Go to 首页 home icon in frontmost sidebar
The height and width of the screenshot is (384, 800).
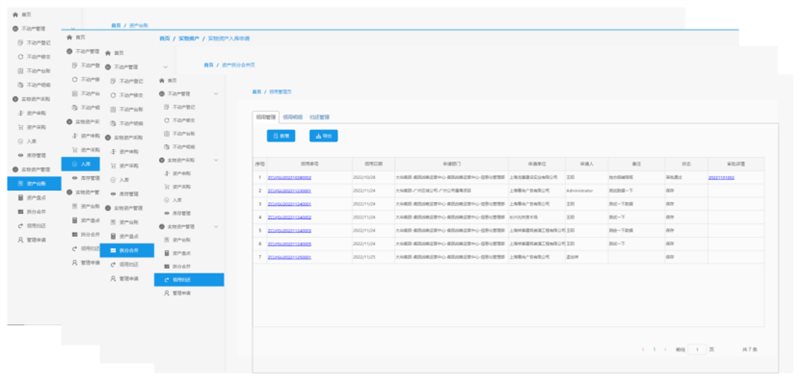162,81
